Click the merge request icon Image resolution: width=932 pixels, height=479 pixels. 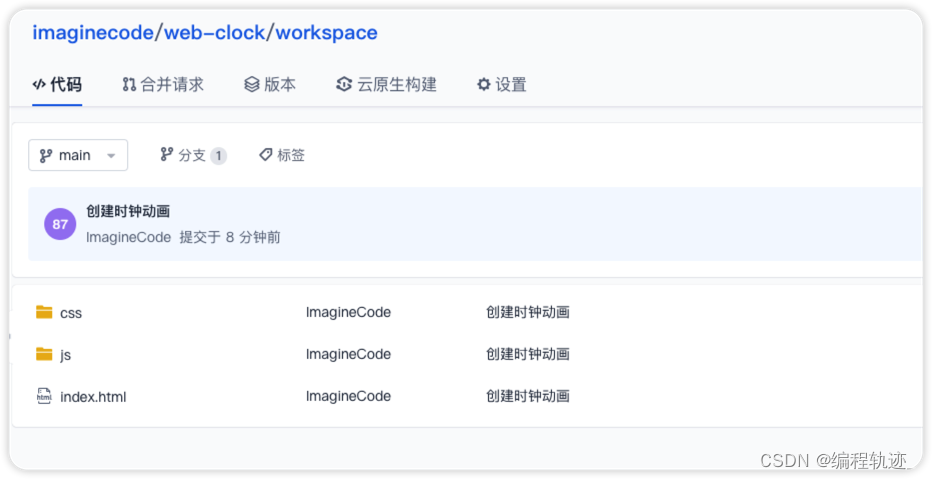click(129, 84)
